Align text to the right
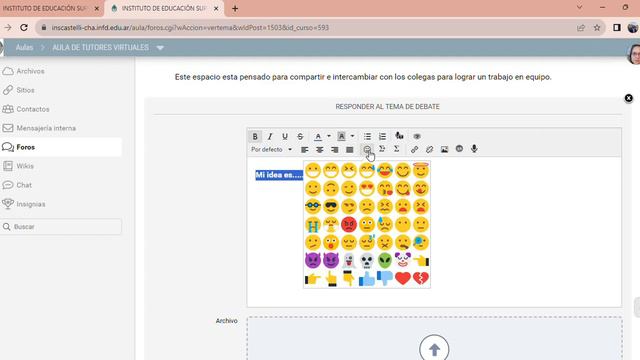This screenshot has height=360, width=640. coord(335,150)
